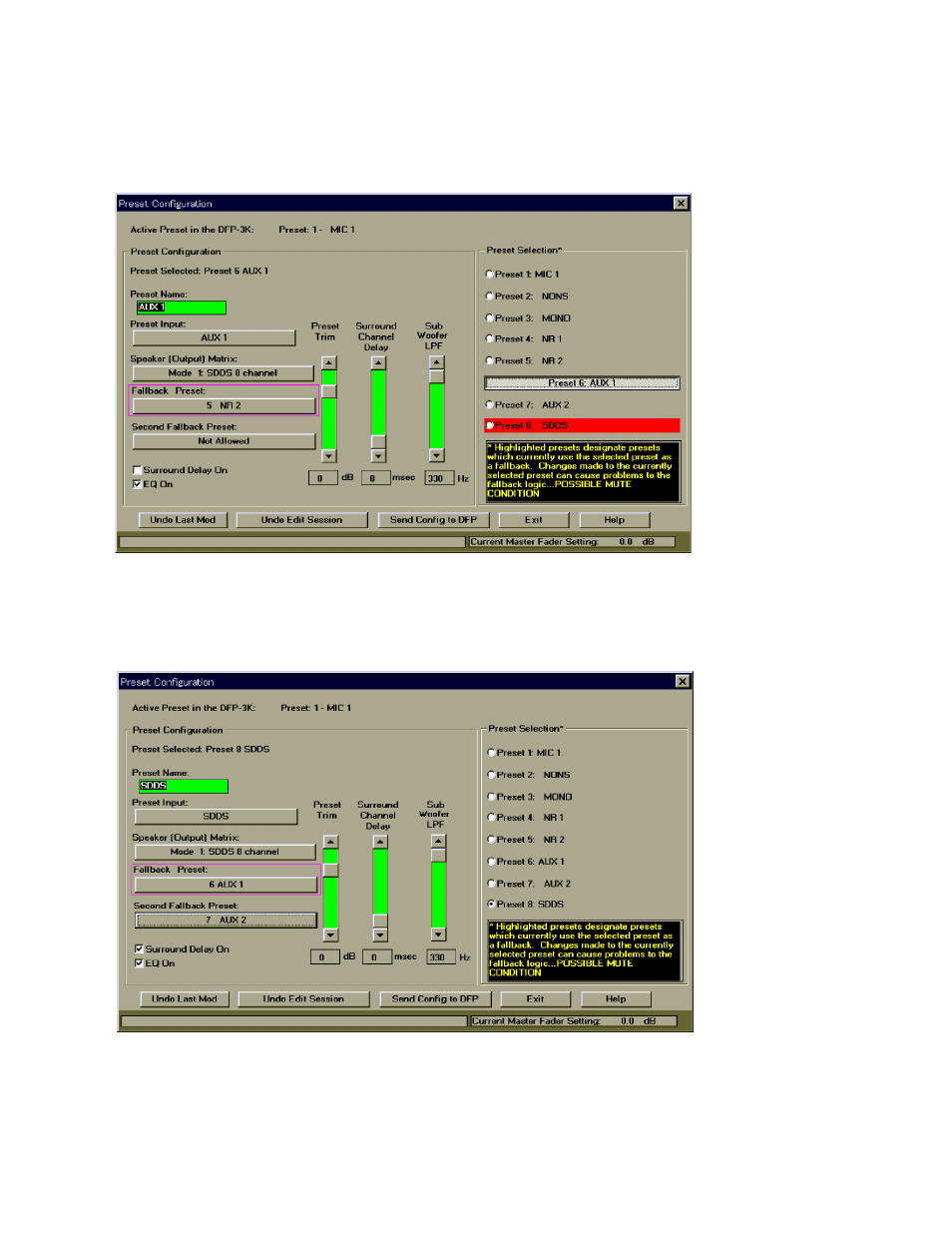Click Help button in upper window

click(614, 520)
